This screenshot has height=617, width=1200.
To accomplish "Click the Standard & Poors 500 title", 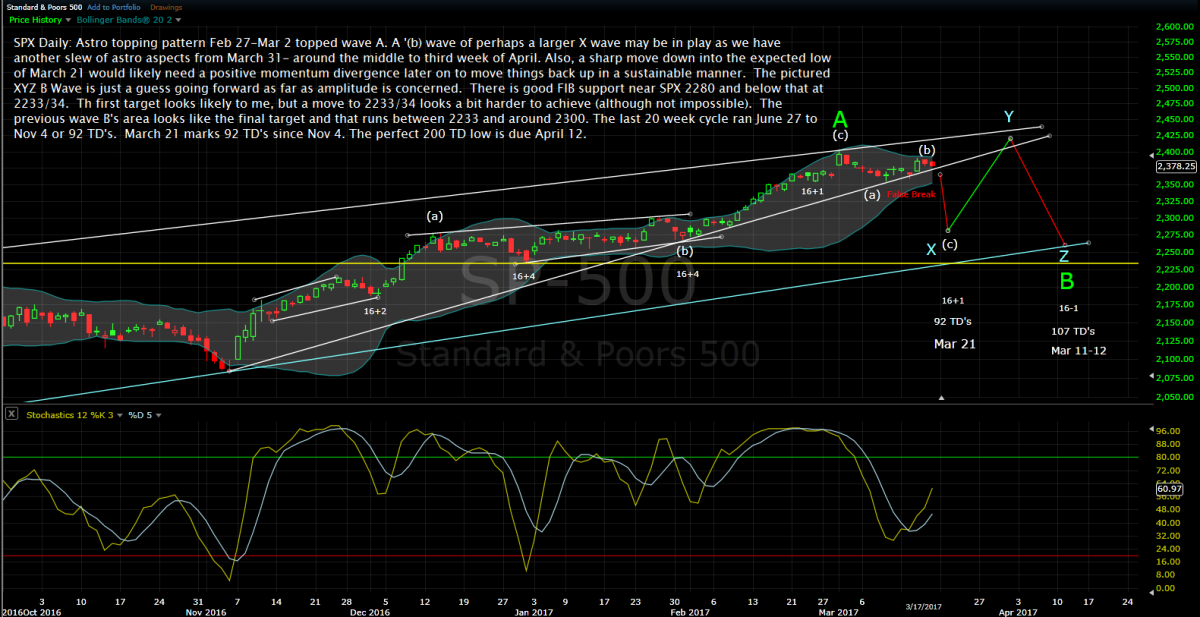I will coord(44,7).
